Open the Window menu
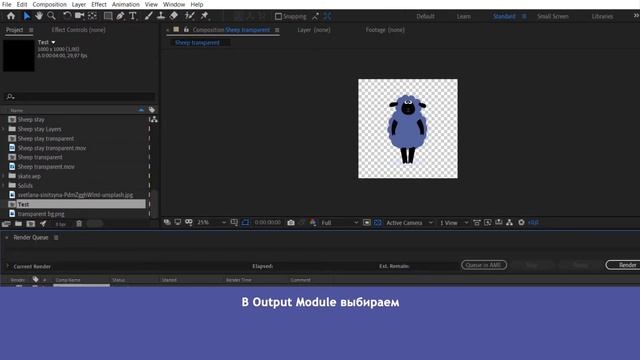This screenshot has height=360, width=640. point(174,4)
